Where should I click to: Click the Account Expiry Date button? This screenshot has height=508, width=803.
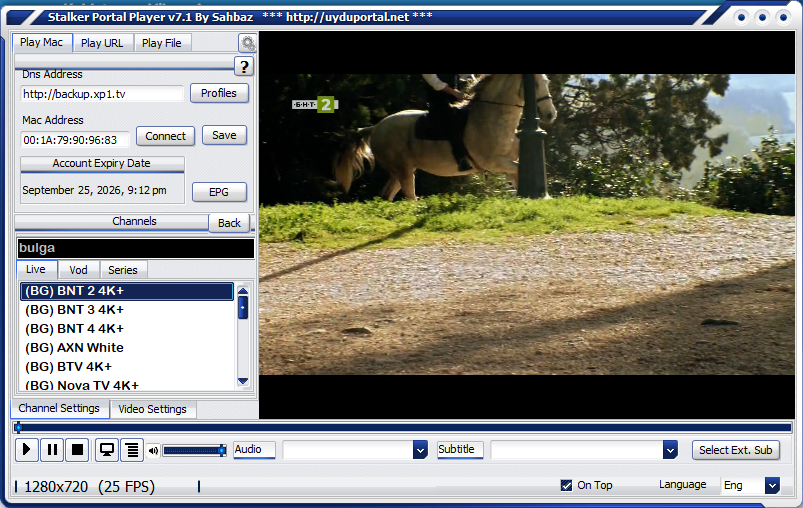point(102,163)
